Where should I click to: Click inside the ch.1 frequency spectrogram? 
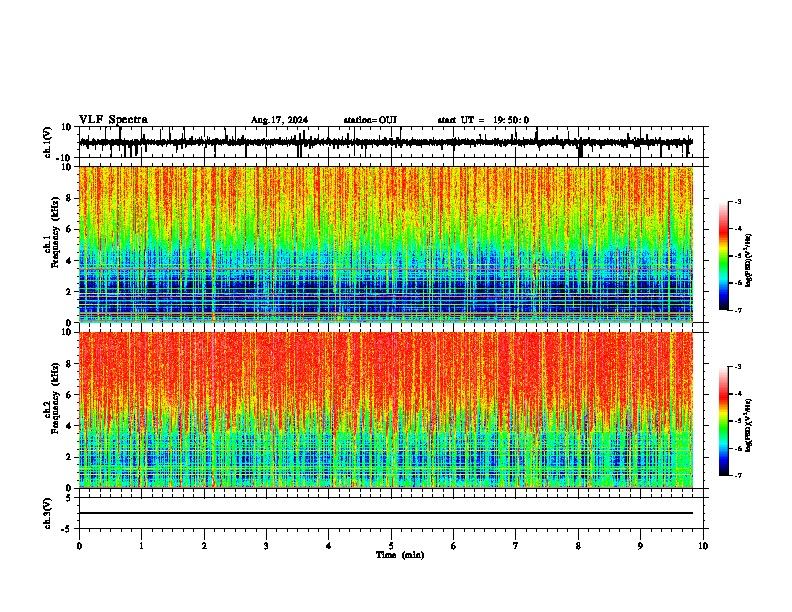(386, 244)
